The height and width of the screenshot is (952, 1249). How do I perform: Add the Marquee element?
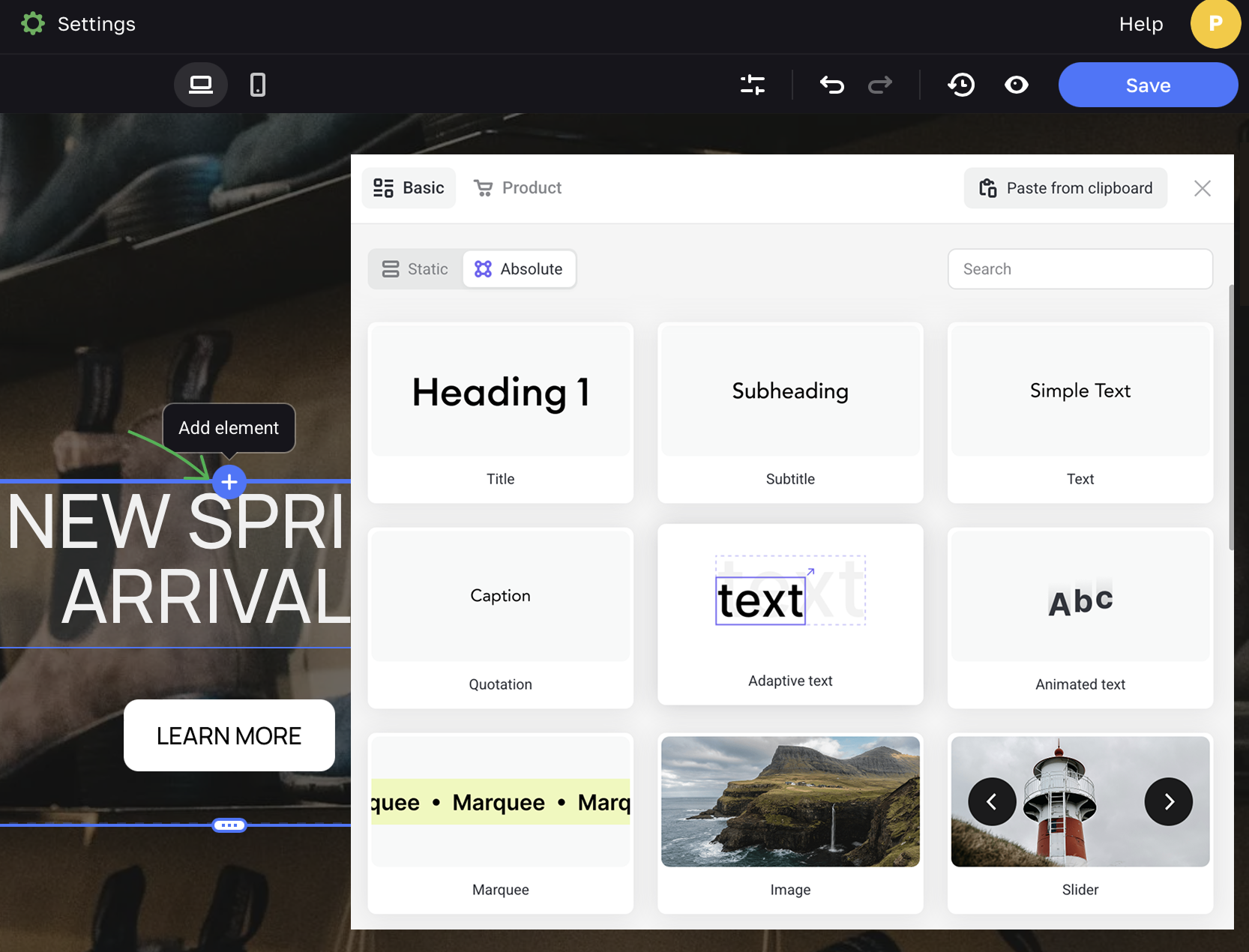(x=500, y=823)
